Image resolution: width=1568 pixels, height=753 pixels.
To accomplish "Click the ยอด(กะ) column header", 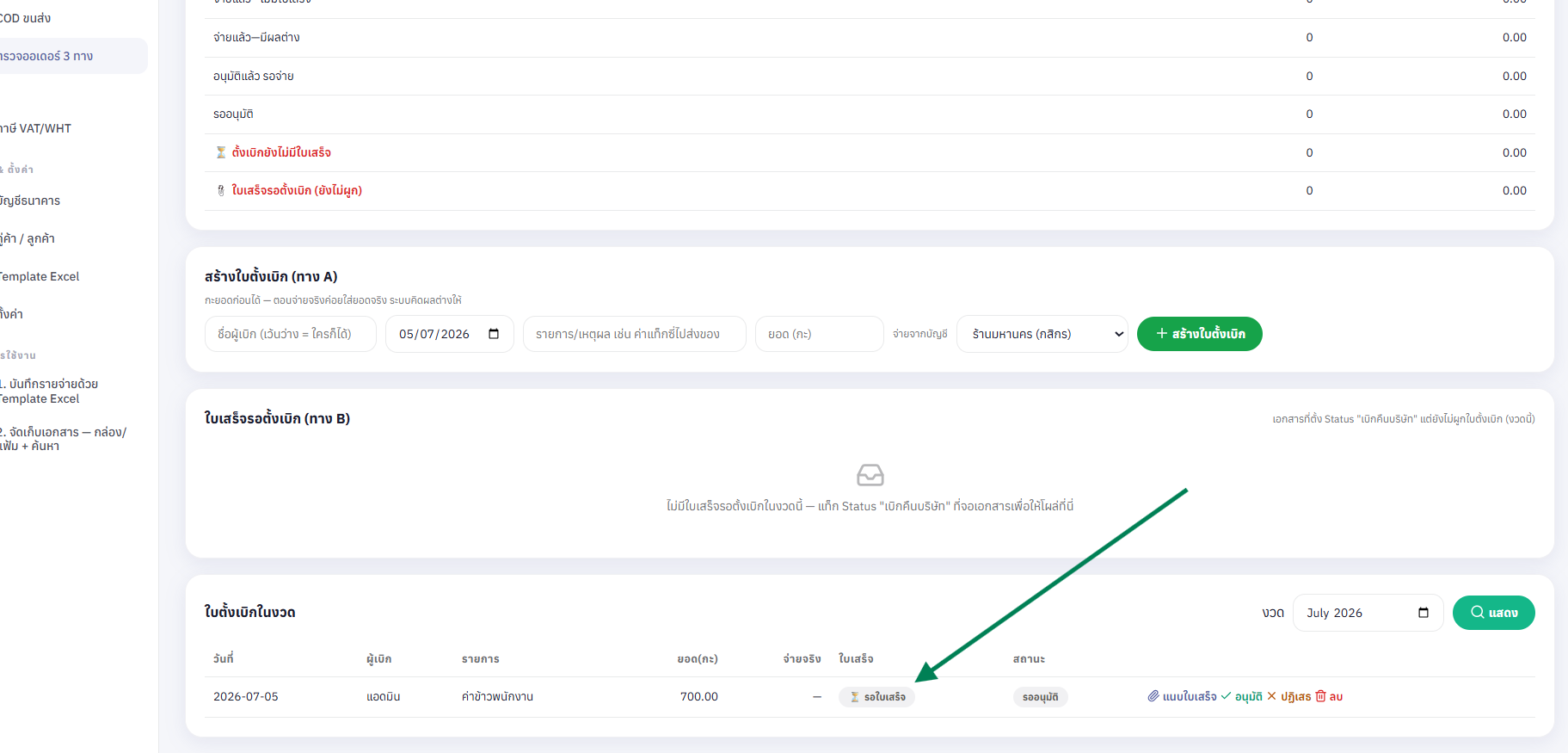I will click(698, 658).
